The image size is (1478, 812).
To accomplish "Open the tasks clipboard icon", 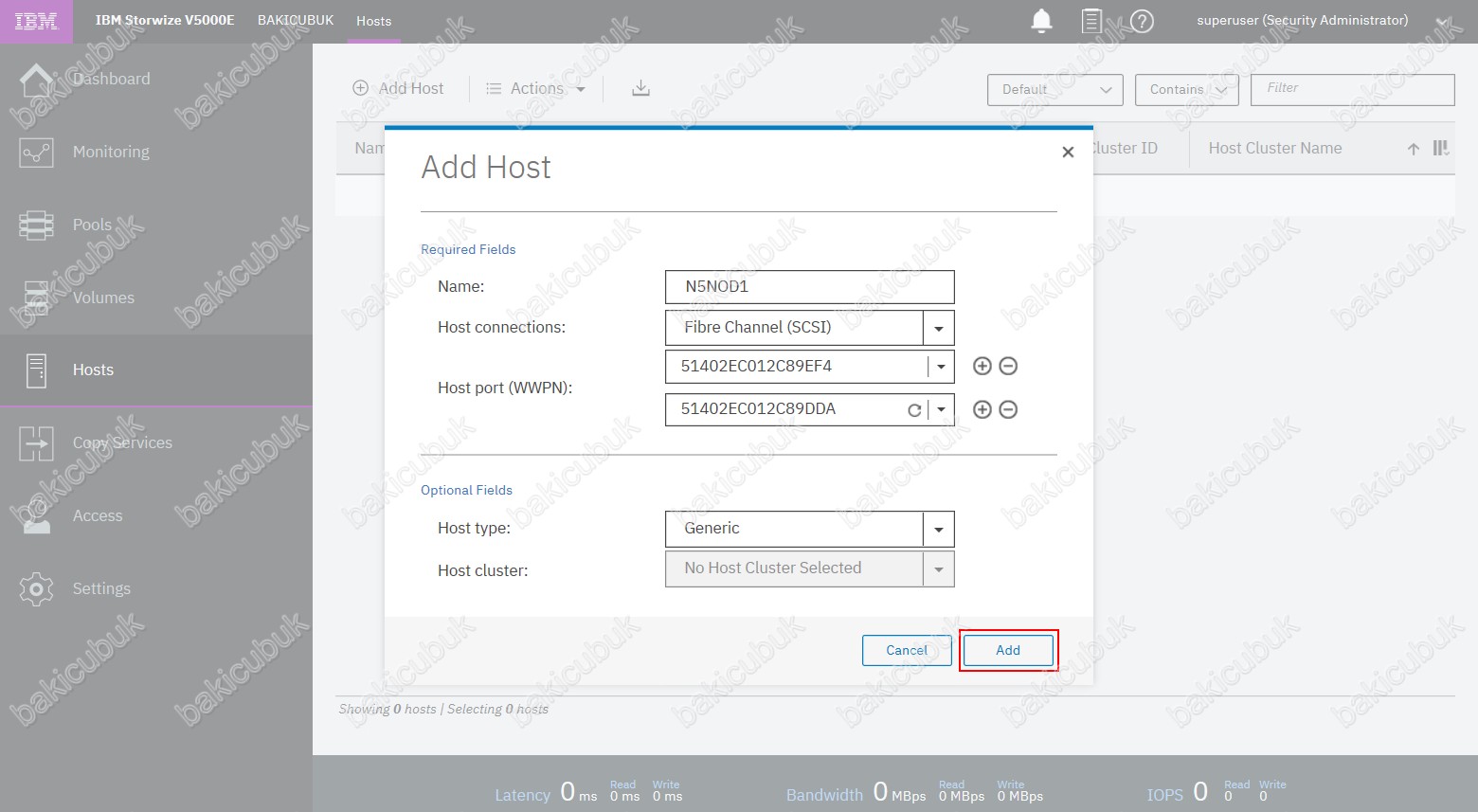I will click(x=1091, y=21).
